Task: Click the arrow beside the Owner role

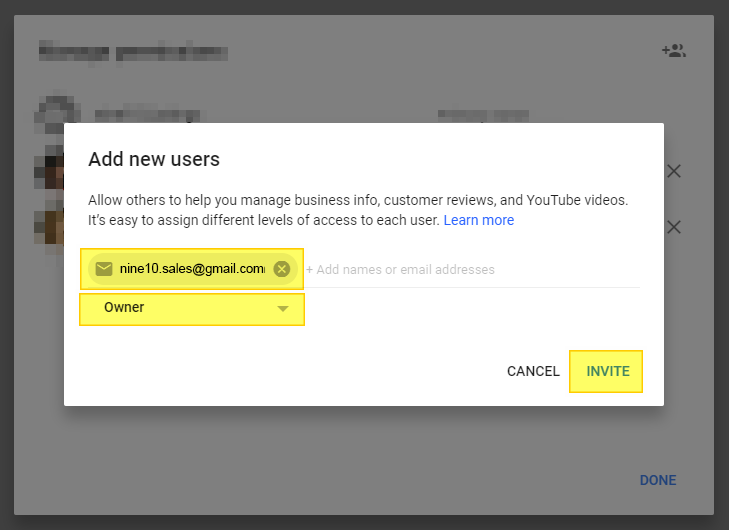Action: click(x=283, y=309)
